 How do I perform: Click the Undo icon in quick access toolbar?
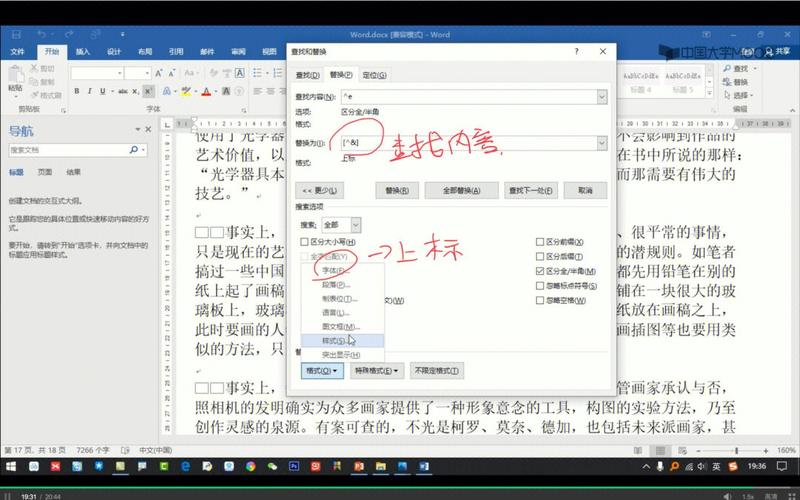click(x=42, y=35)
